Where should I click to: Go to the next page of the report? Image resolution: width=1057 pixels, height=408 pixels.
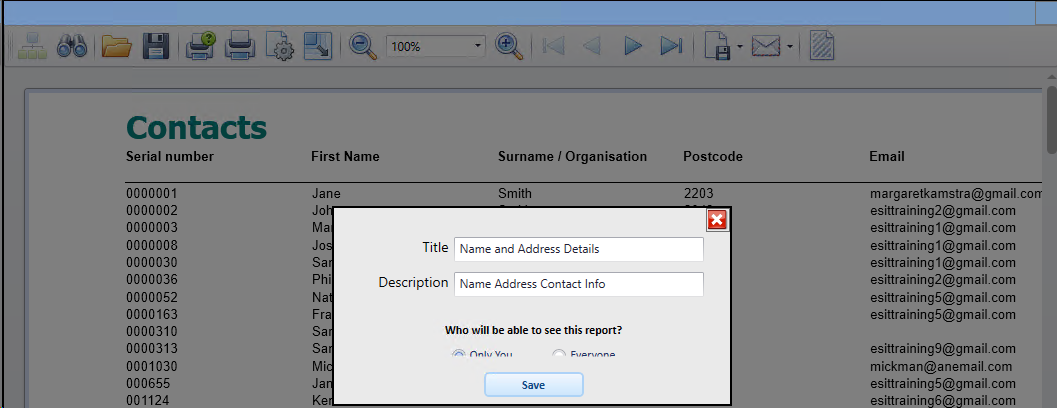click(x=632, y=46)
